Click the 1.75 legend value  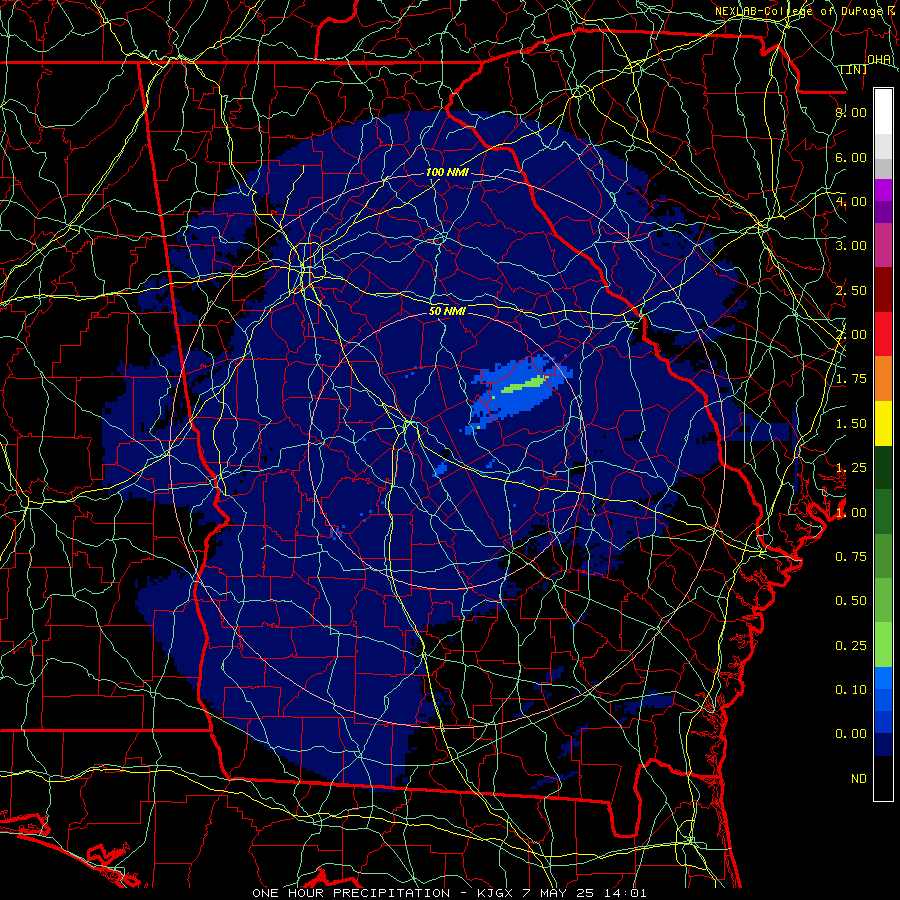coord(851,379)
